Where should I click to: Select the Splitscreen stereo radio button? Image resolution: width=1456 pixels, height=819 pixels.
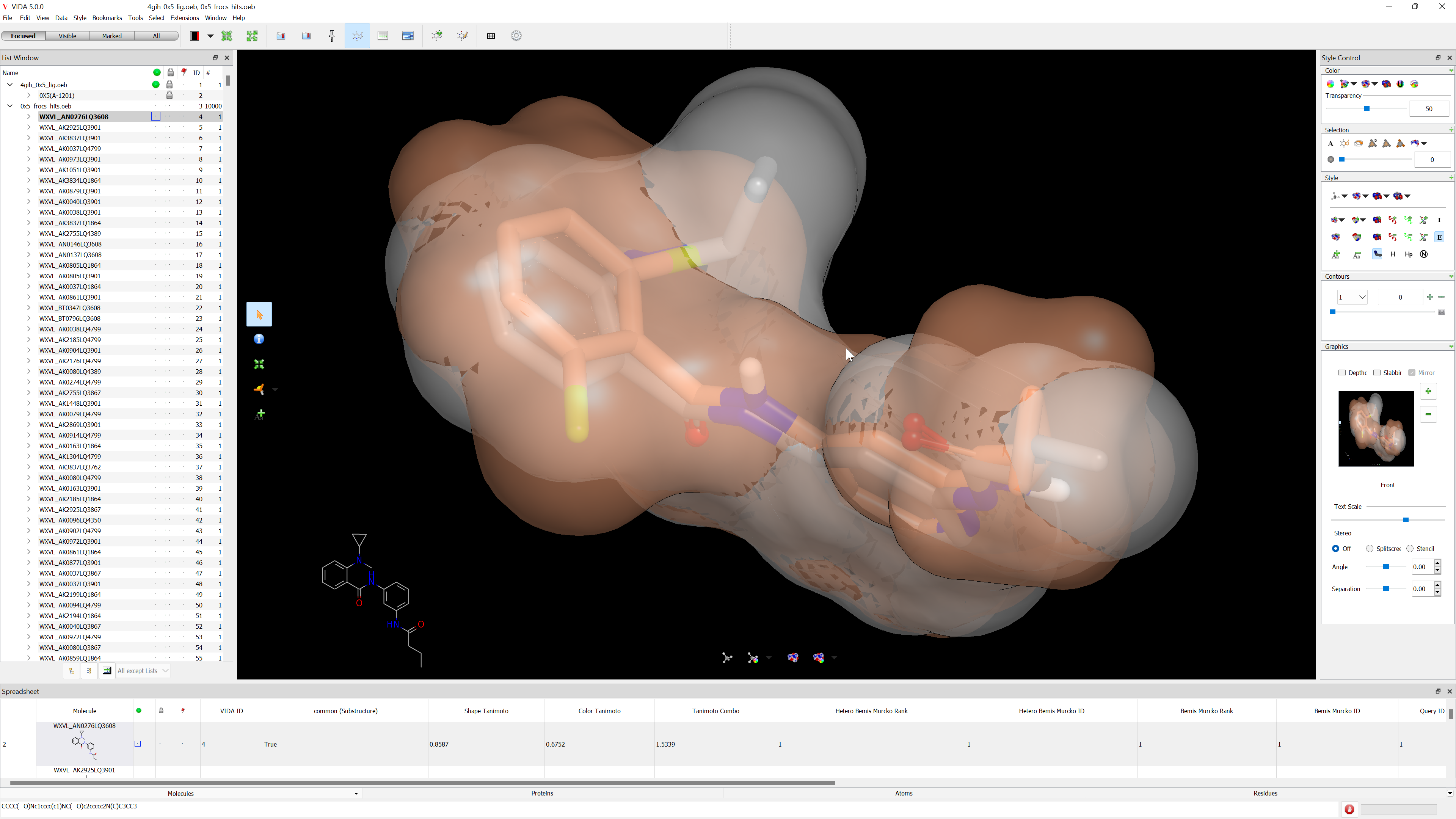[x=1370, y=548]
